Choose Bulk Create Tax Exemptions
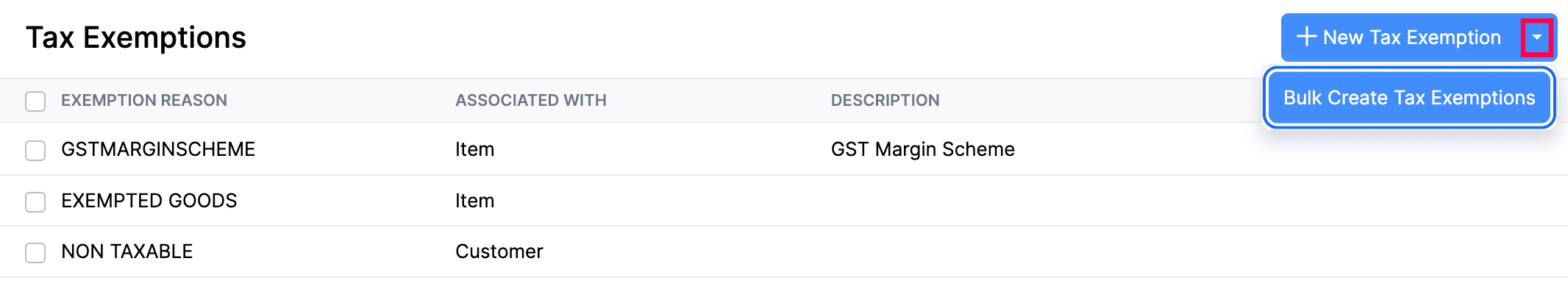The image size is (1568, 300). (1409, 98)
